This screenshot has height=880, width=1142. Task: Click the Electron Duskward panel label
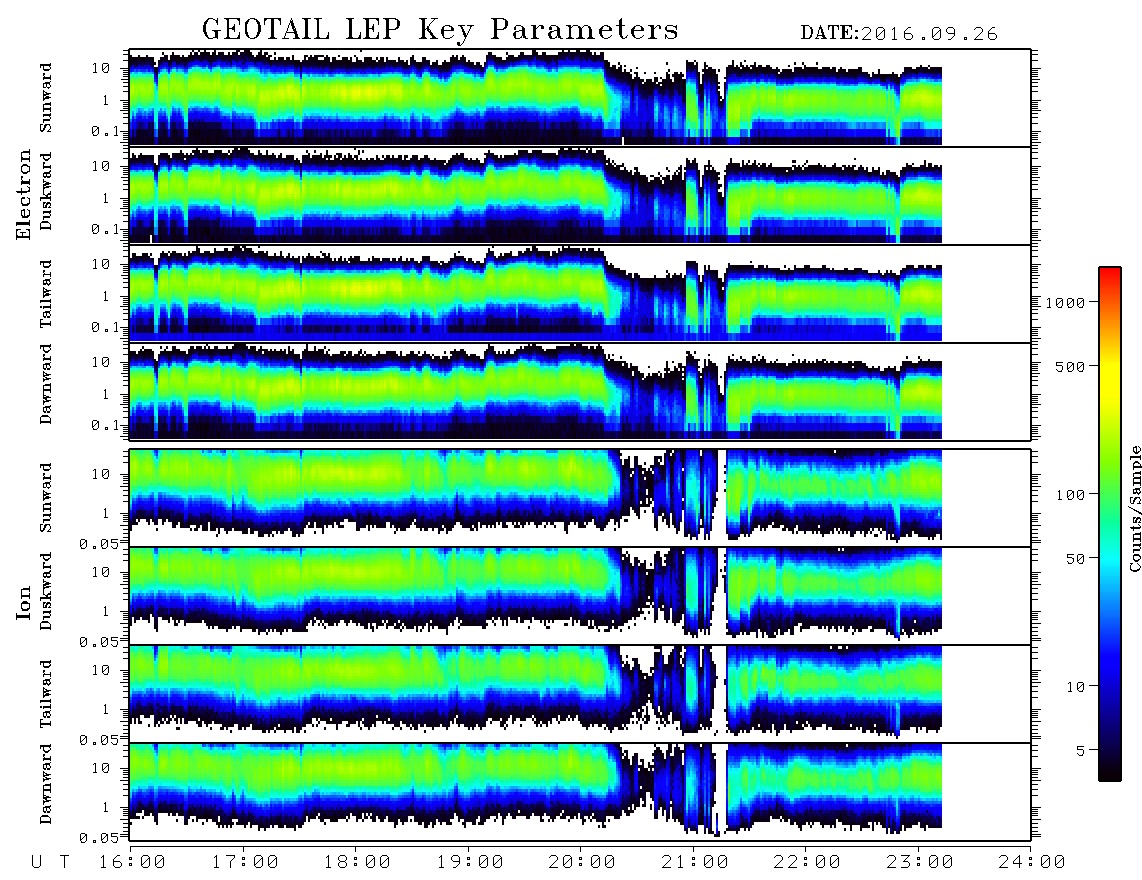[46, 192]
